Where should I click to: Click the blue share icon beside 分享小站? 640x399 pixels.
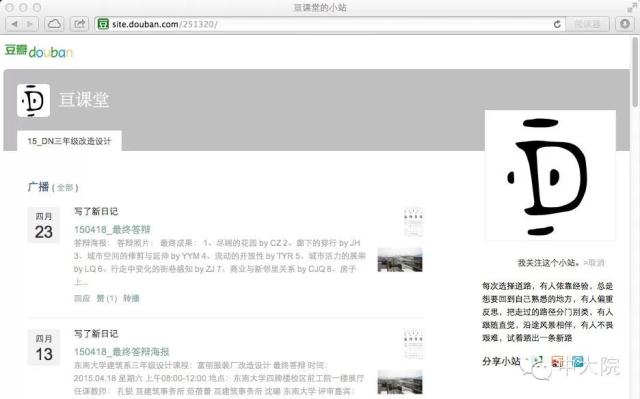coord(578,361)
